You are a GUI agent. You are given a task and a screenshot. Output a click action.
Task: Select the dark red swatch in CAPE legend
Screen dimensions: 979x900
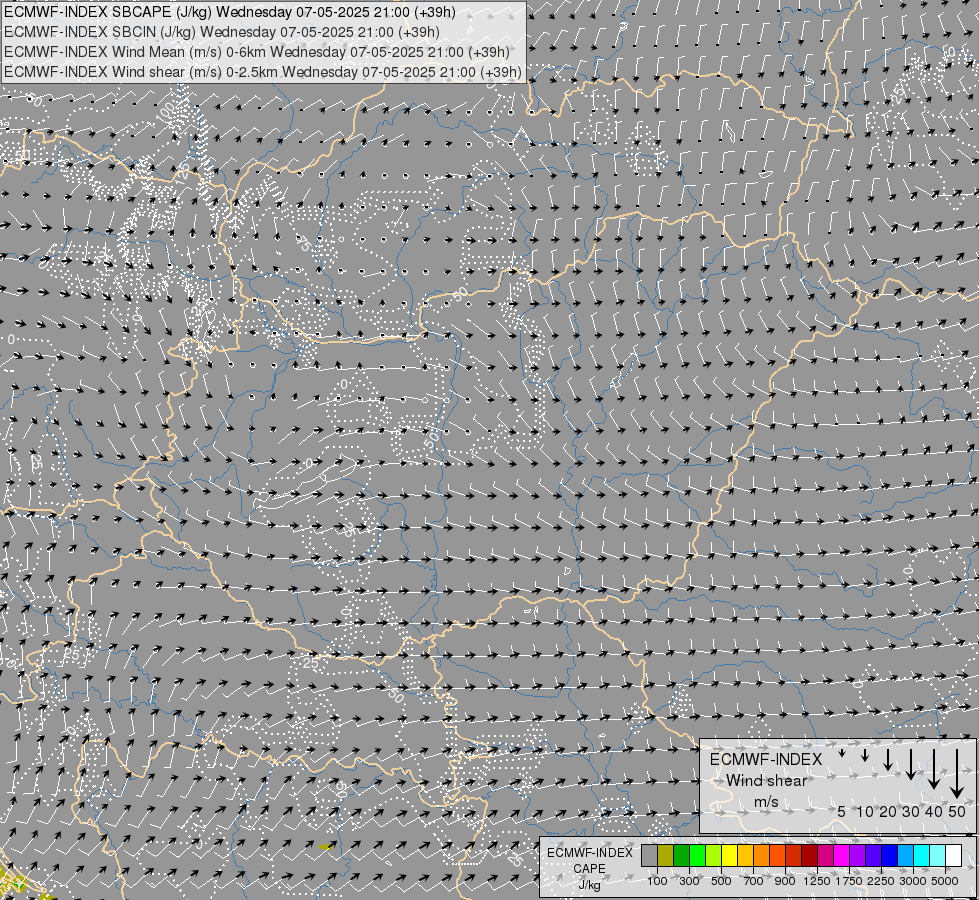coord(809,856)
